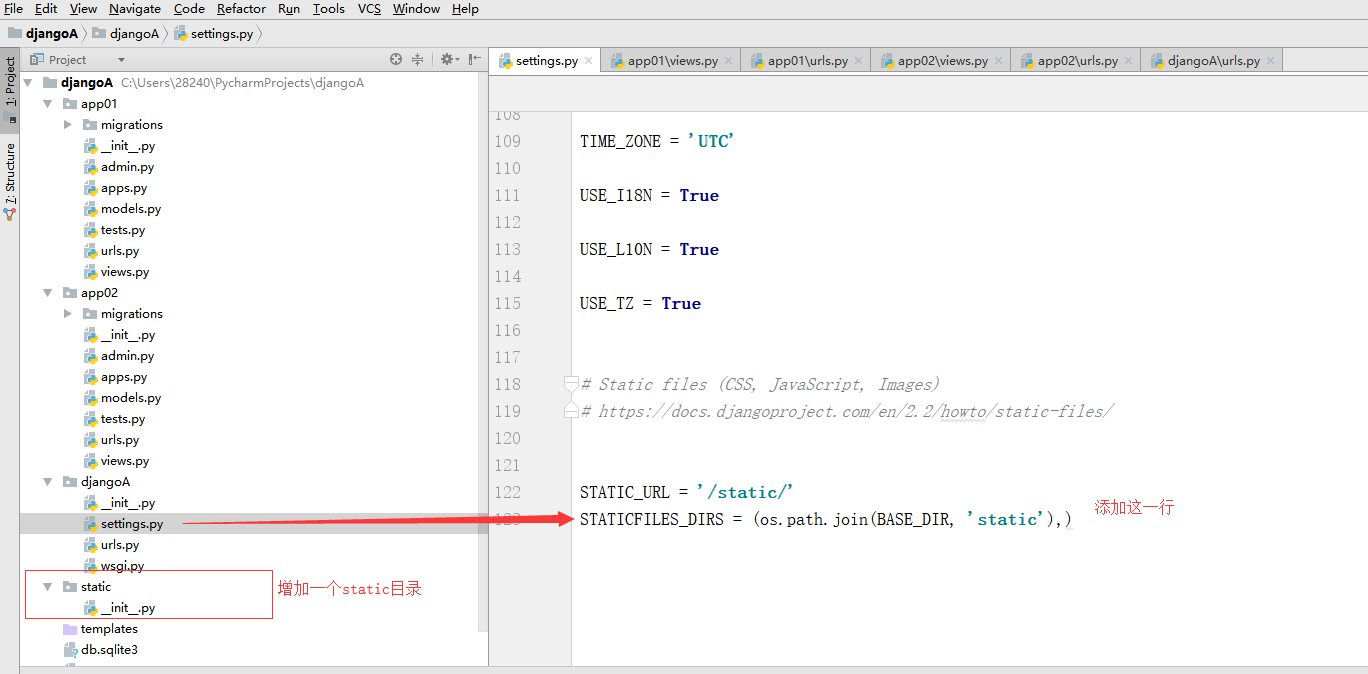1368x674 pixels.
Task: Switch to the app02\urls.py editor tab
Action: pyautogui.click(x=1076, y=60)
